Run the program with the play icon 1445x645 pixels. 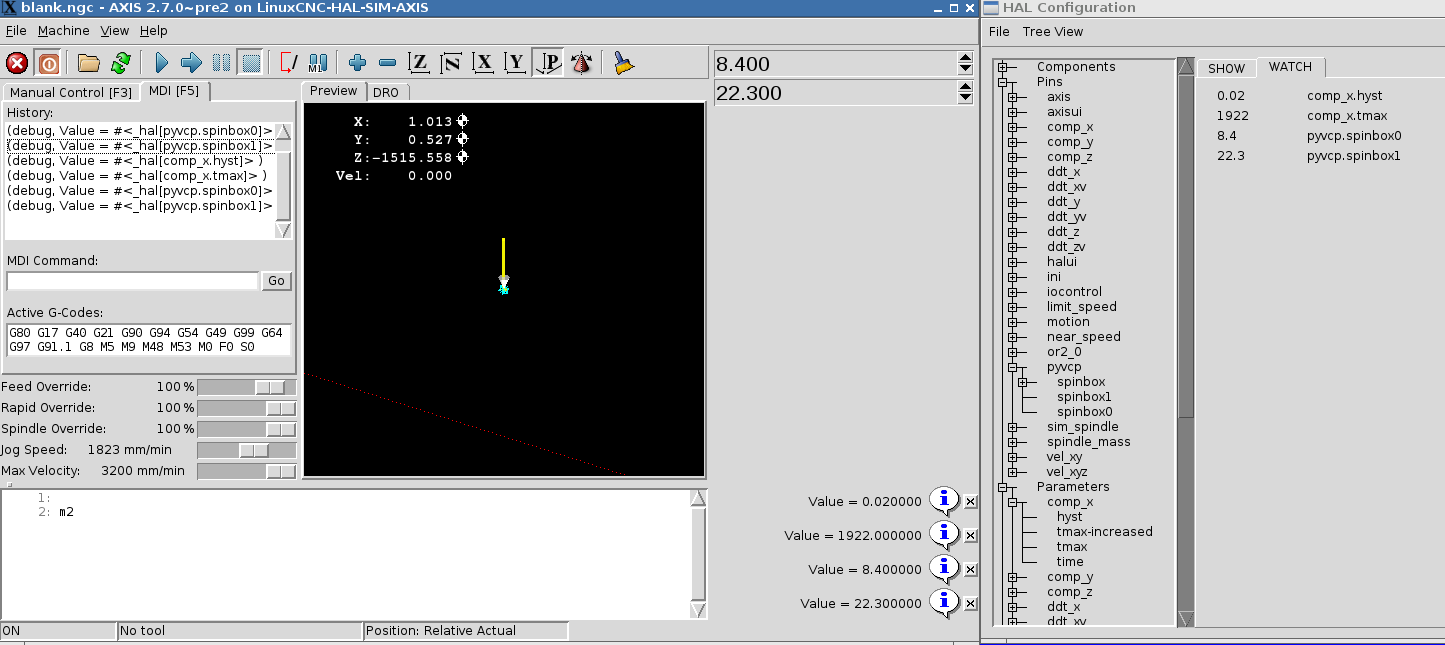coord(161,63)
